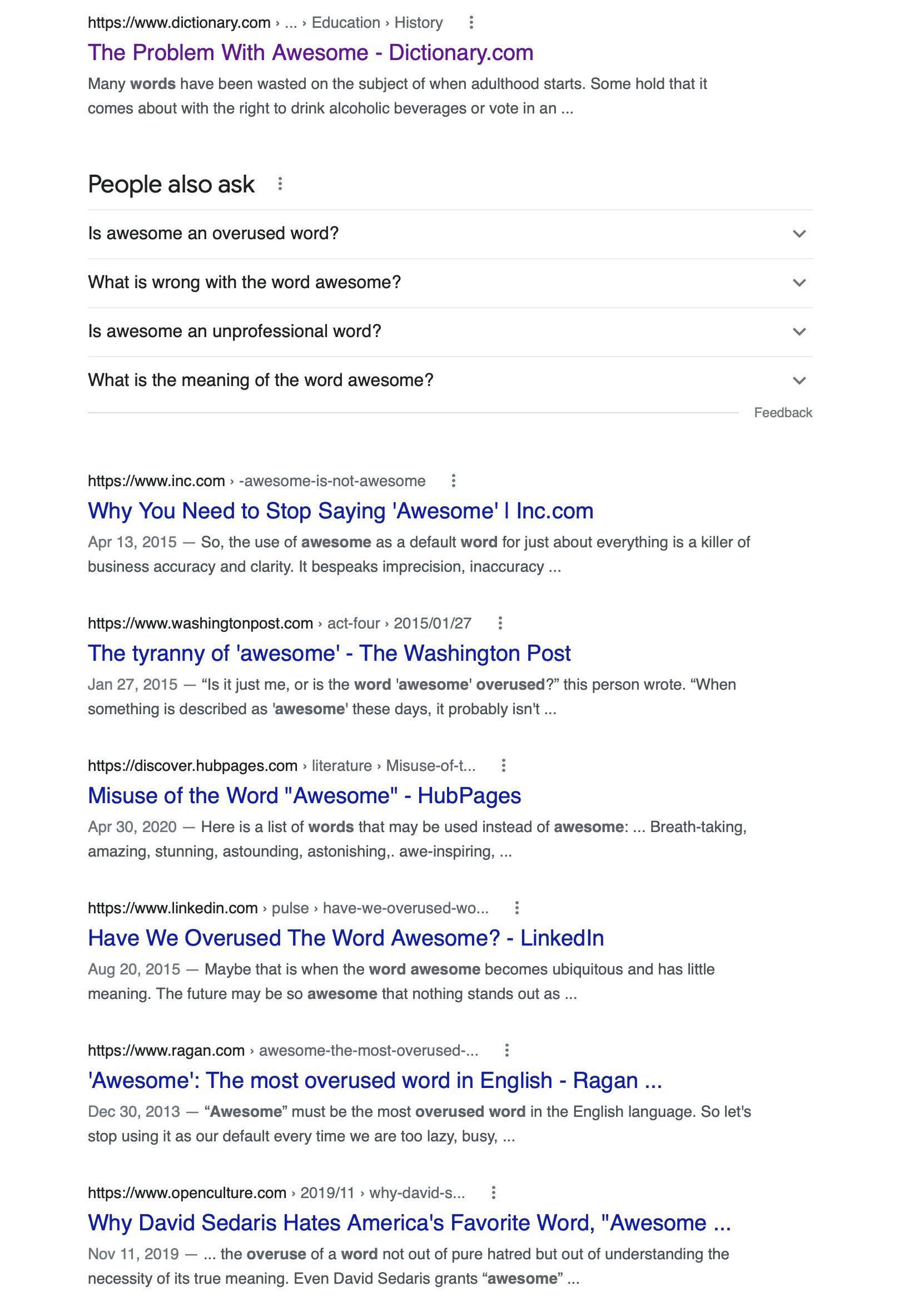
Task: Open "The tyranny of 'awesome'" Washington Post link
Action: click(329, 653)
